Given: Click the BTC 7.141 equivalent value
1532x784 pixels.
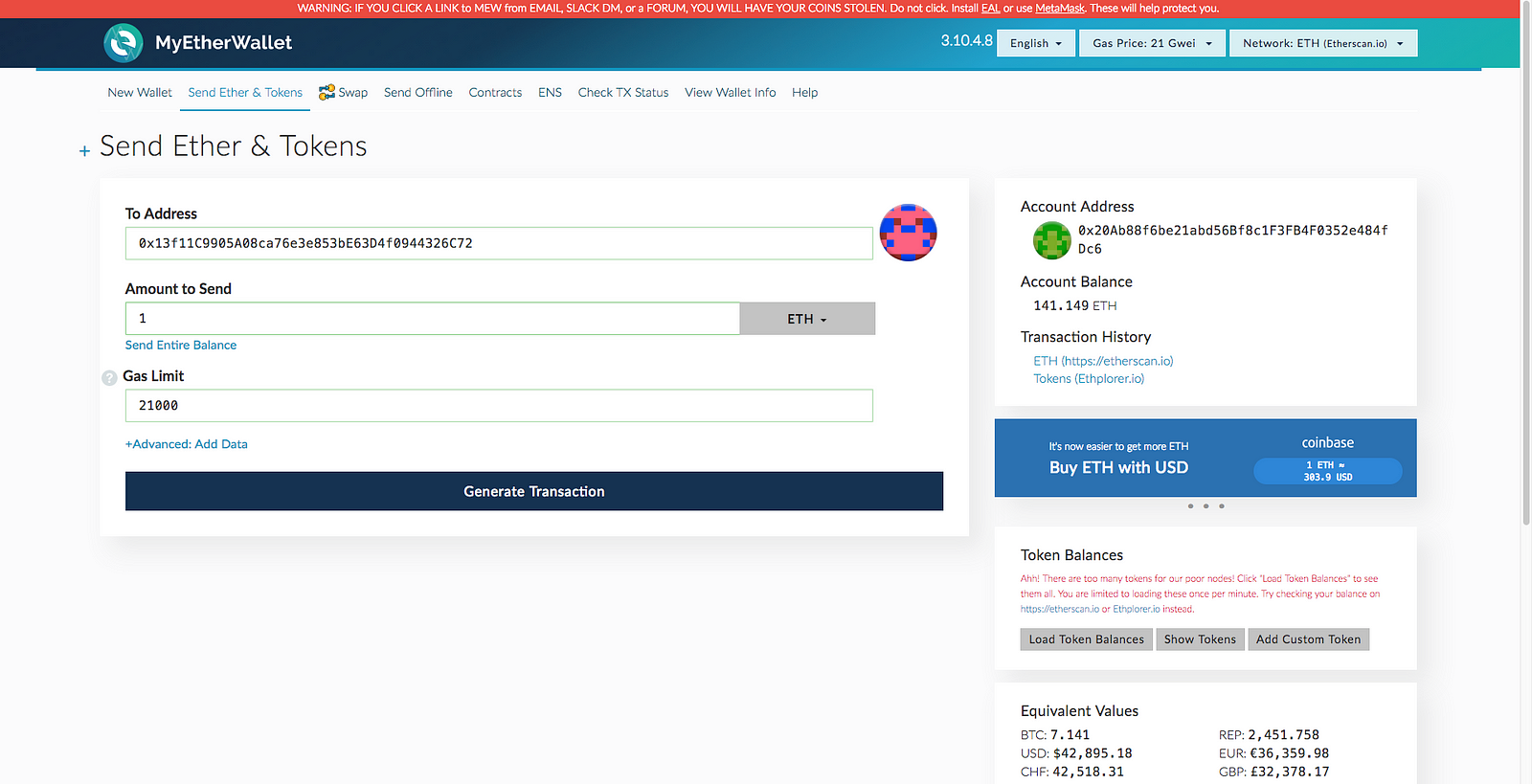Looking at the screenshot, I should [x=1055, y=735].
